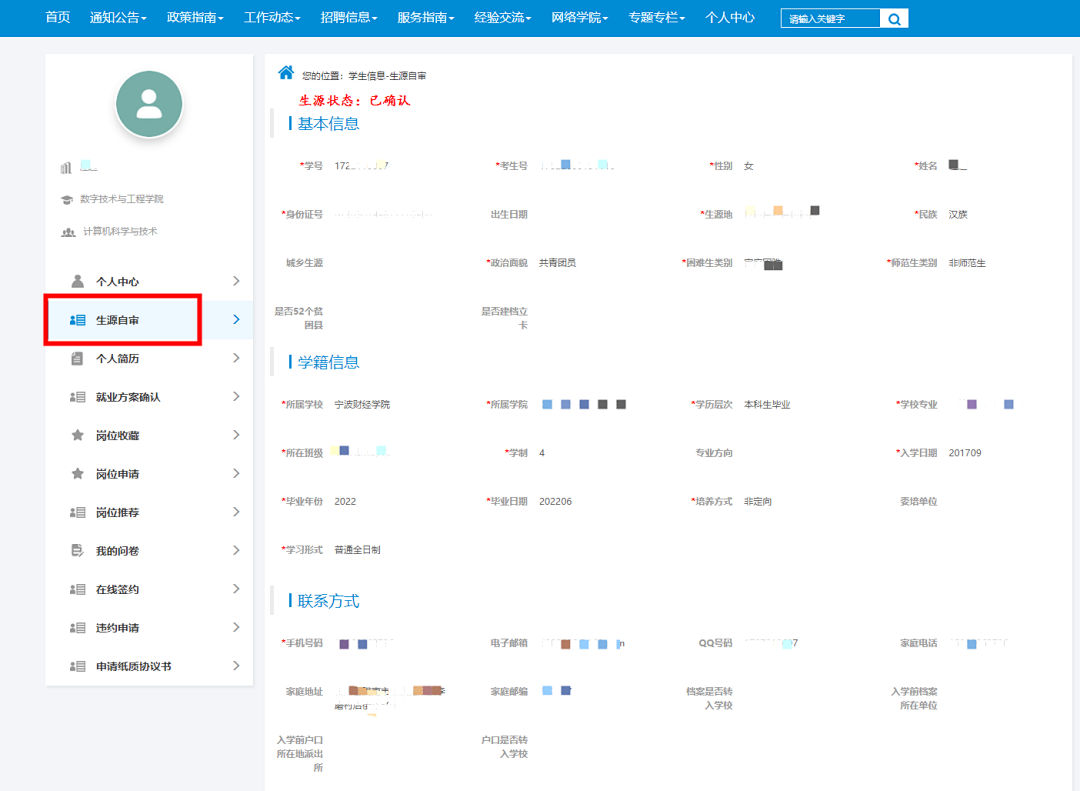Go to 首页 in top navigation
1080x791 pixels.
(58, 18)
